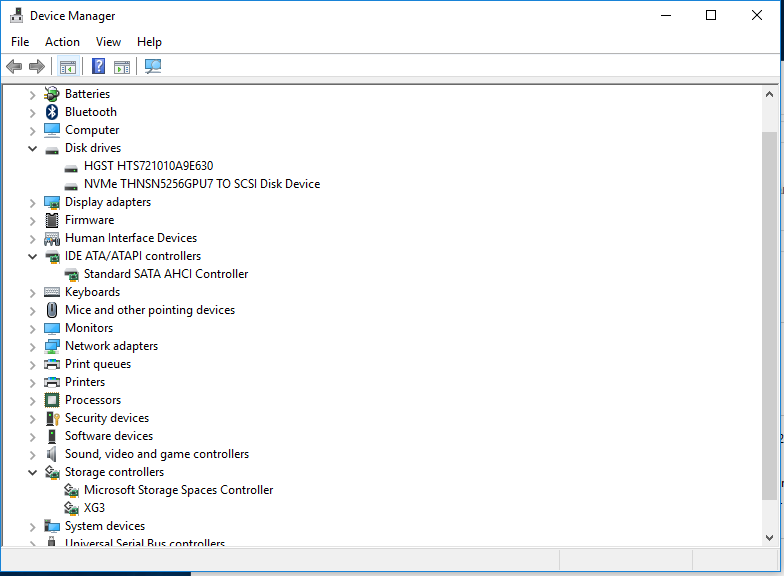784x576 pixels.
Task: Open the Help menu
Action: (149, 42)
